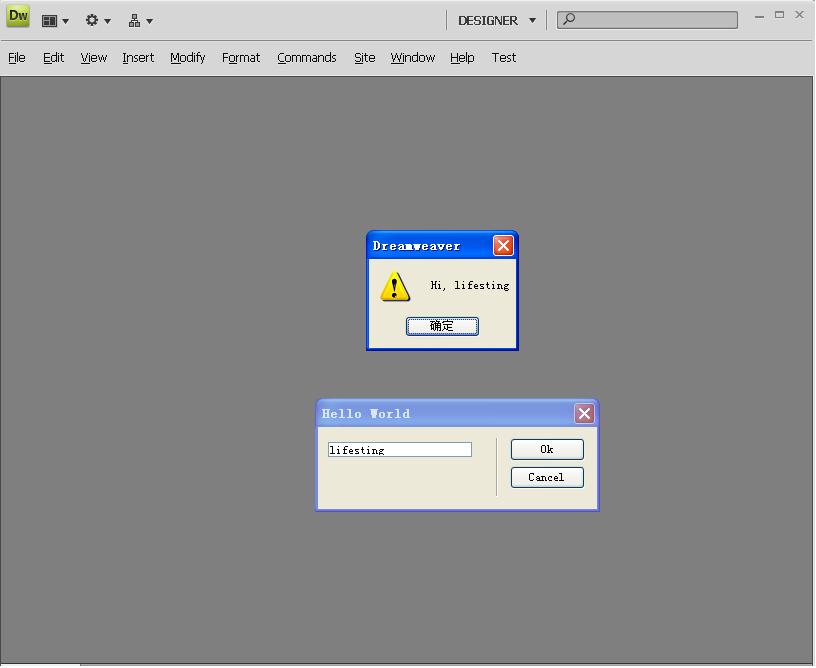Open the Insert menu

point(138,58)
